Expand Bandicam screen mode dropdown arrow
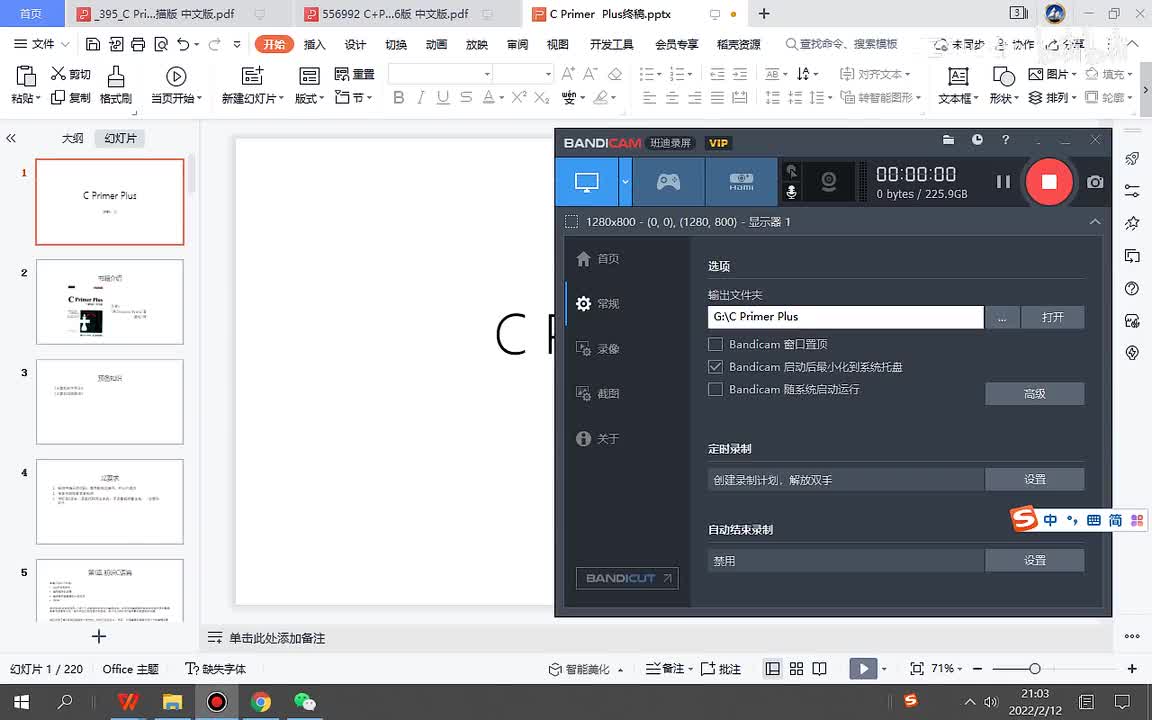 pyautogui.click(x=625, y=181)
